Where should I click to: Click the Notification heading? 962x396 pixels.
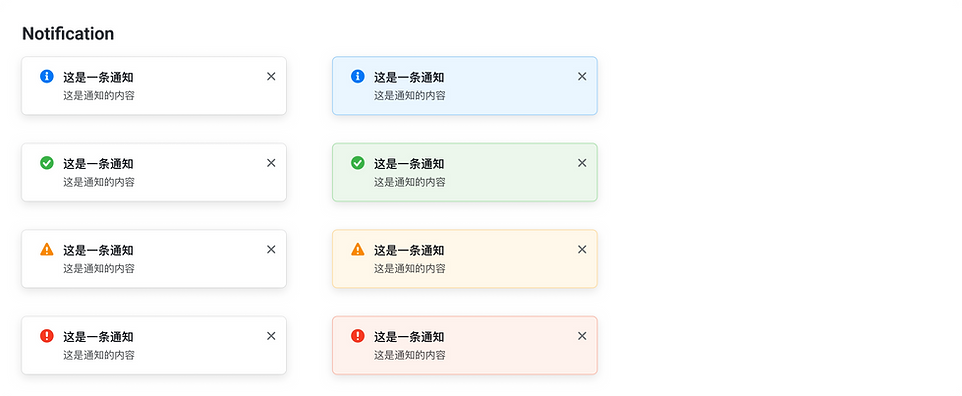[x=68, y=34]
